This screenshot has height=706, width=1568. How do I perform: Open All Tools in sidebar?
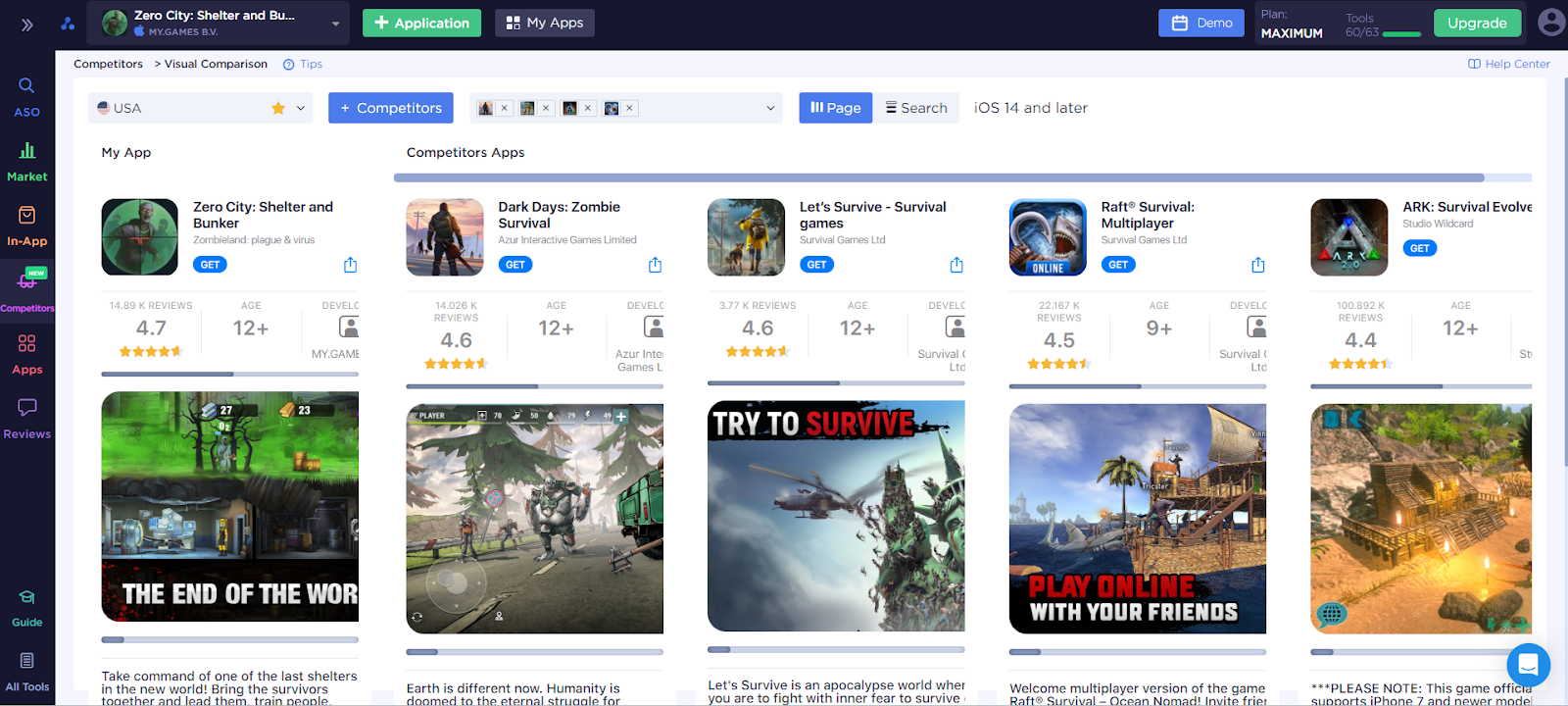(27, 673)
